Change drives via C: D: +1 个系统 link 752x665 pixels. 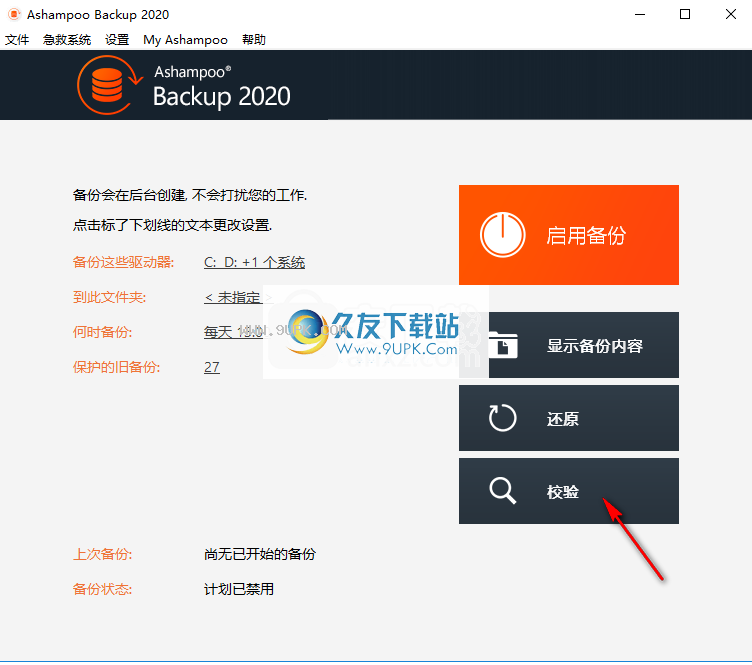pyautogui.click(x=254, y=262)
